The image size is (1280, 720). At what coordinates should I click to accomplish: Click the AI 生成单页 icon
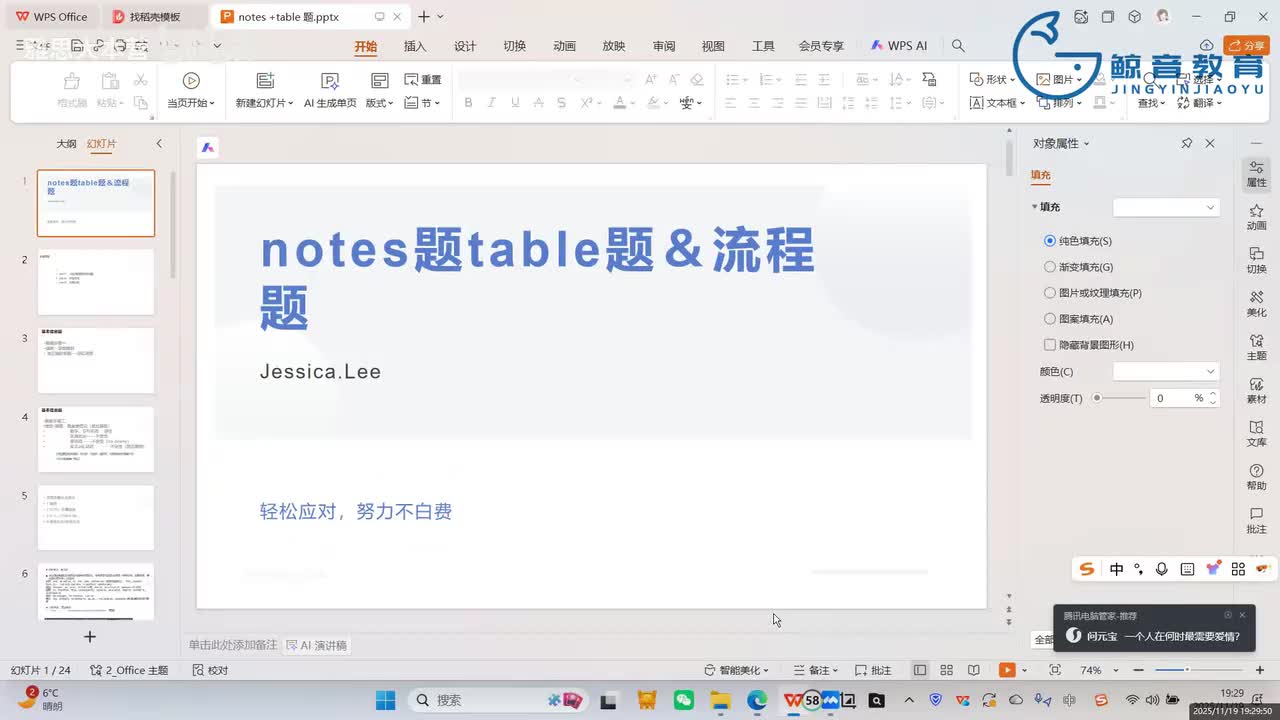(330, 80)
